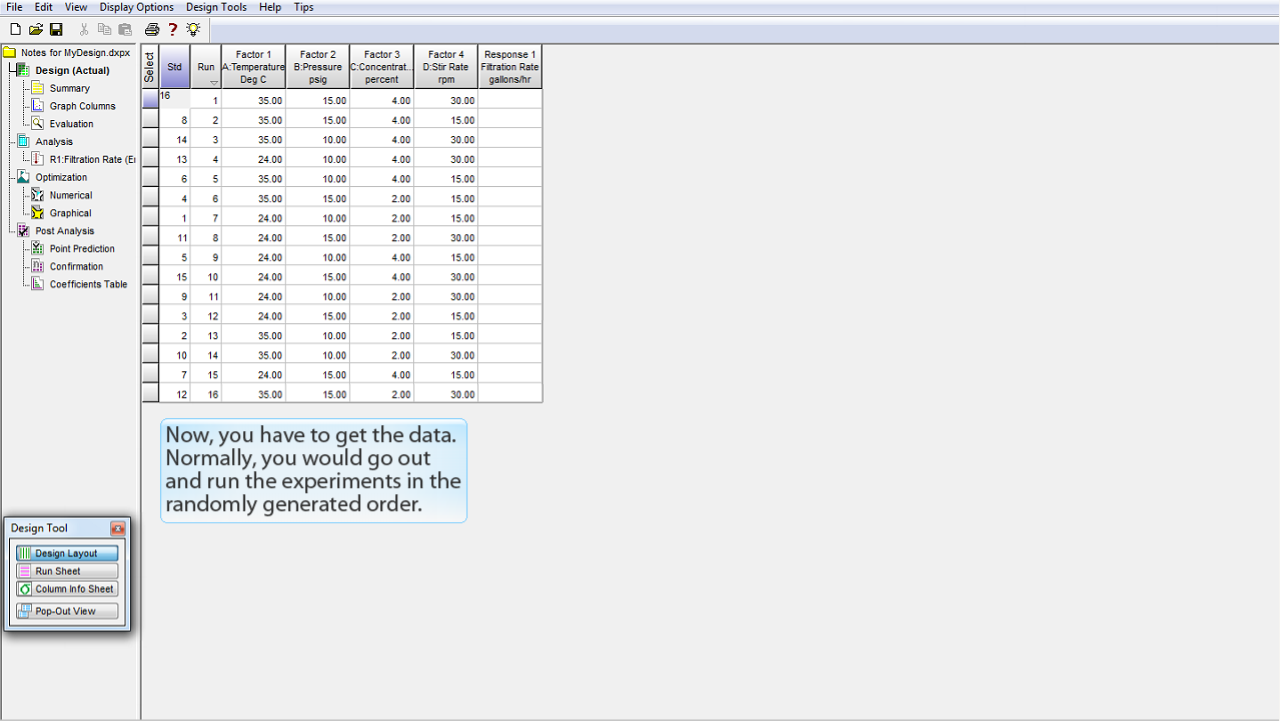This screenshot has height=721, width=1280.
Task: Click the Open file folder icon
Action: pos(36,30)
